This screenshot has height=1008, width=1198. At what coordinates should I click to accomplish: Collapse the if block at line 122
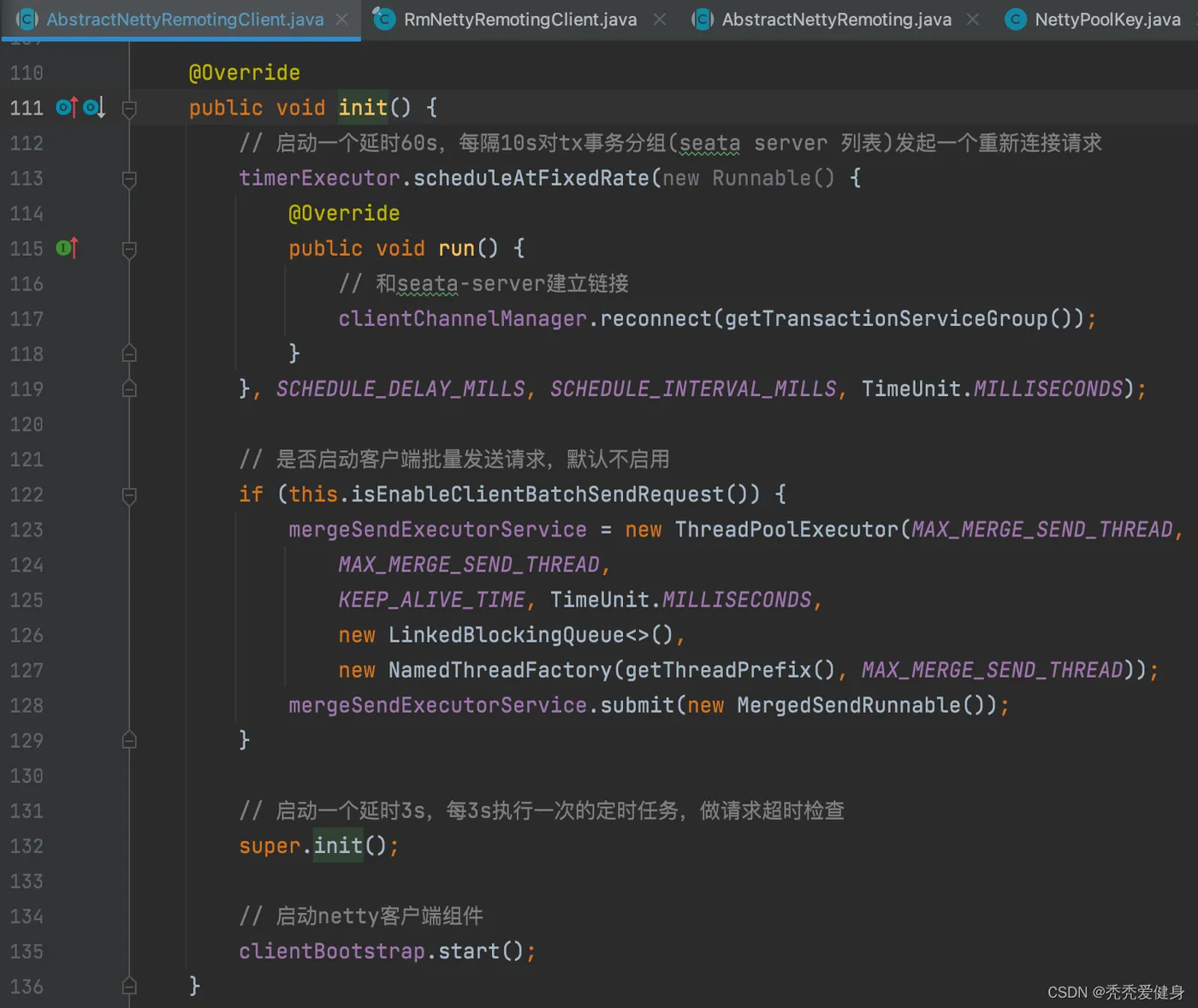(x=129, y=495)
